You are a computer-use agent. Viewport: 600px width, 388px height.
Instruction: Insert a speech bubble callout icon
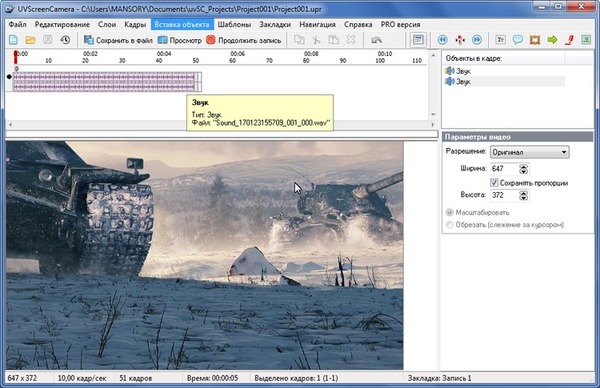point(517,40)
